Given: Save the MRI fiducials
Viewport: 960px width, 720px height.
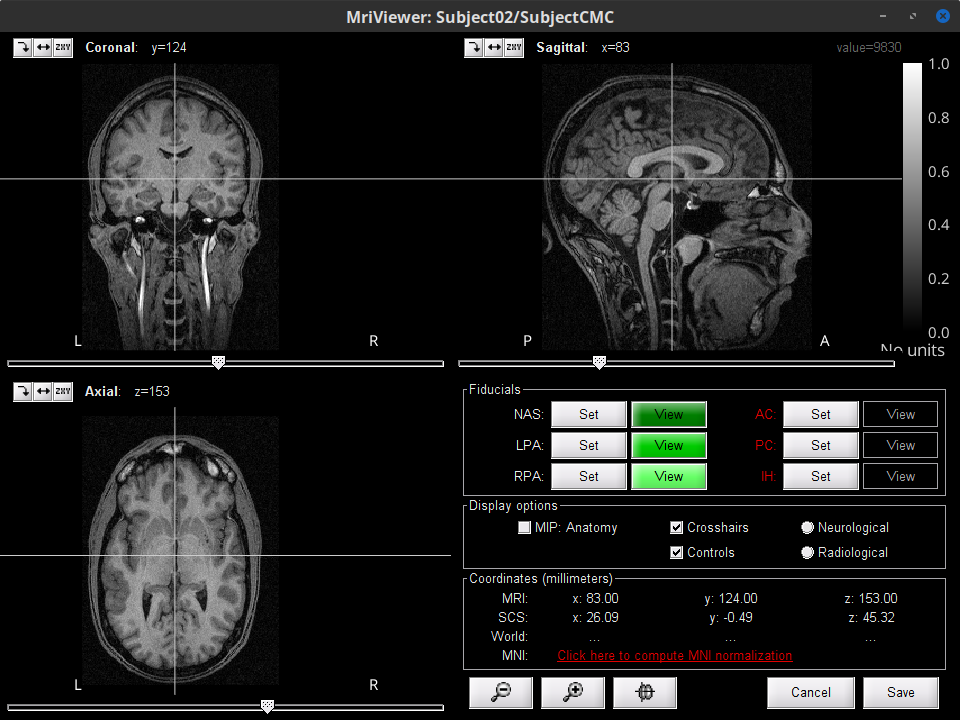Looking at the screenshot, I should click(901, 692).
